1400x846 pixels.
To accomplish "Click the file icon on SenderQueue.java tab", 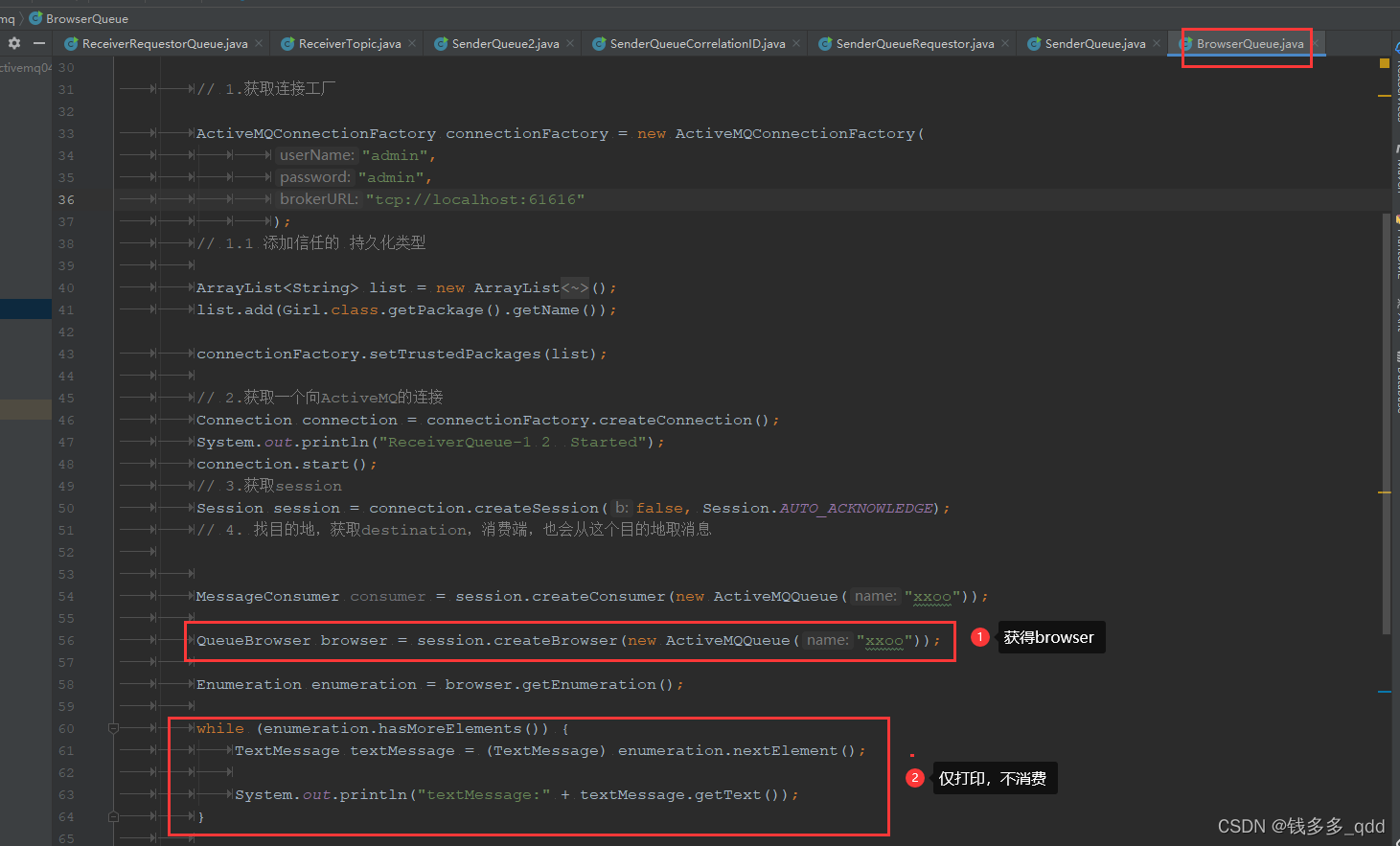I will 1034,44.
